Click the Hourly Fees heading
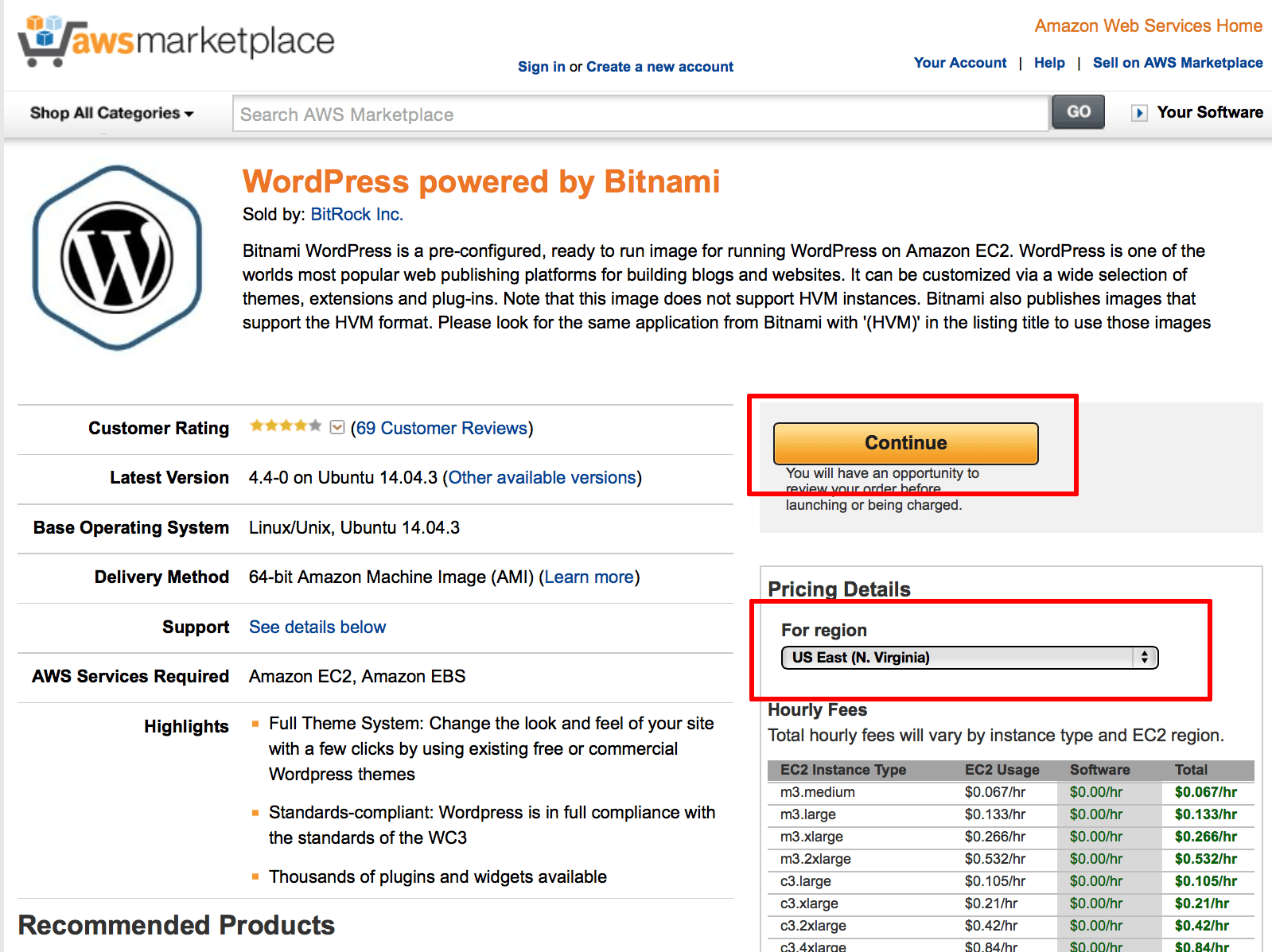The height and width of the screenshot is (952, 1272). pyautogui.click(x=817, y=709)
